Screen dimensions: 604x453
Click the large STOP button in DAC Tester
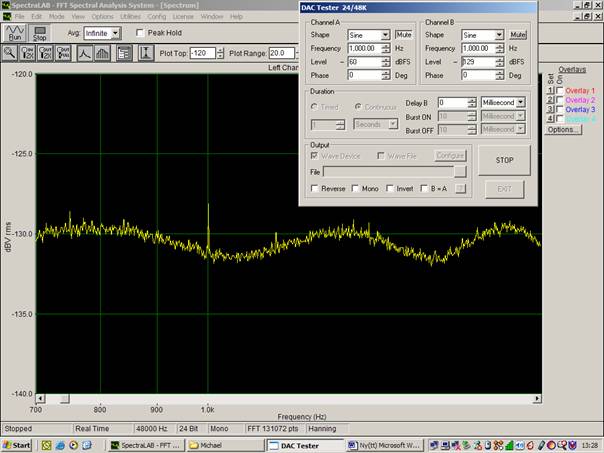(504, 160)
